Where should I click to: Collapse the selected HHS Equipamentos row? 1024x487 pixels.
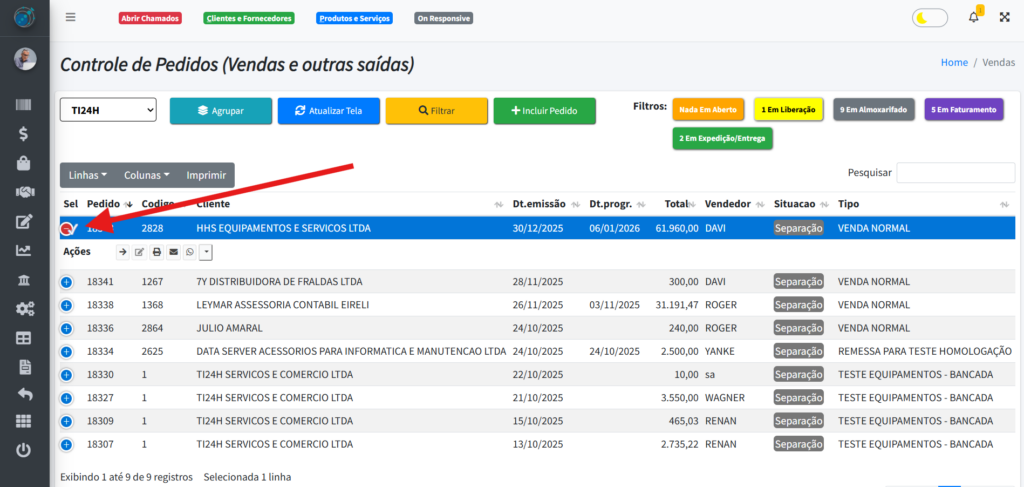click(x=67, y=229)
